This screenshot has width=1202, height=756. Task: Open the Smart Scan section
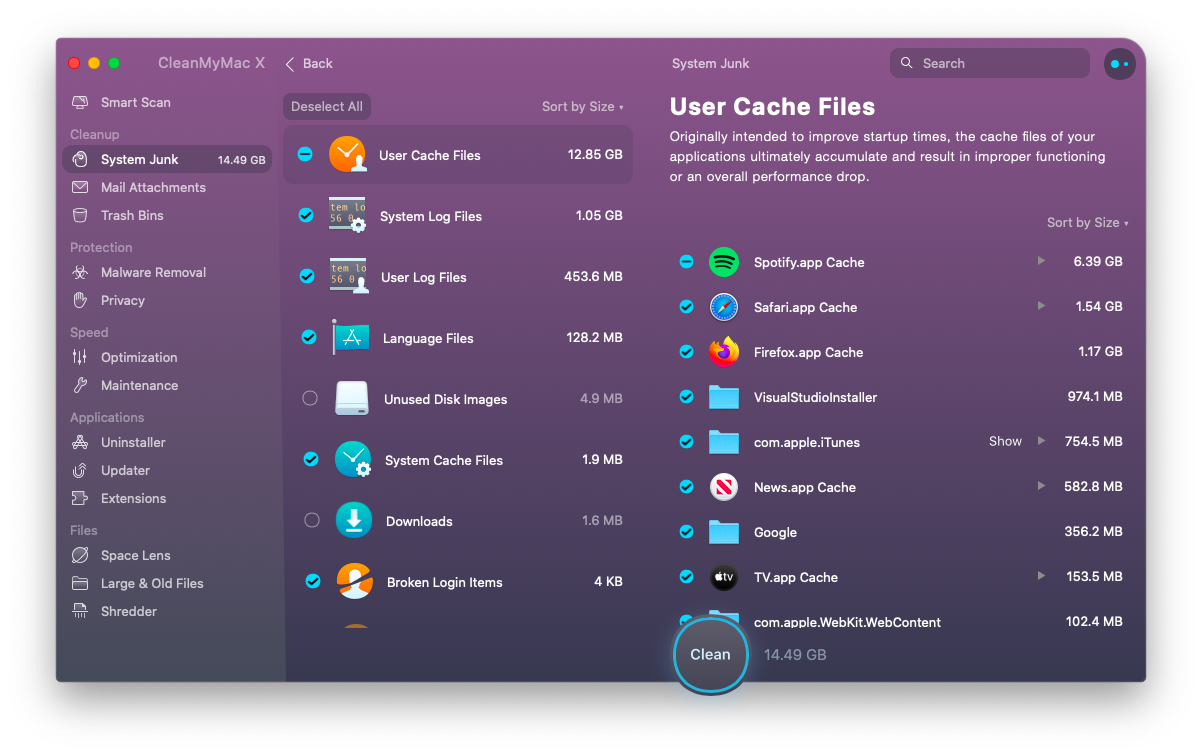(167, 102)
